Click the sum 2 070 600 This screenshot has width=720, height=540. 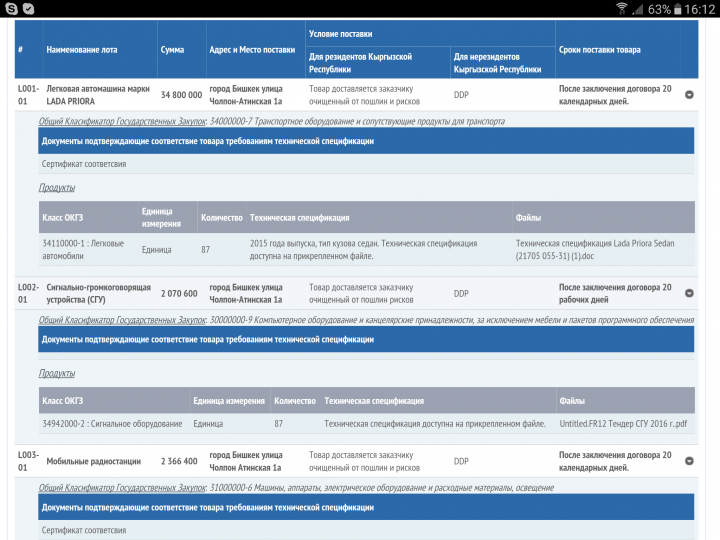179,293
